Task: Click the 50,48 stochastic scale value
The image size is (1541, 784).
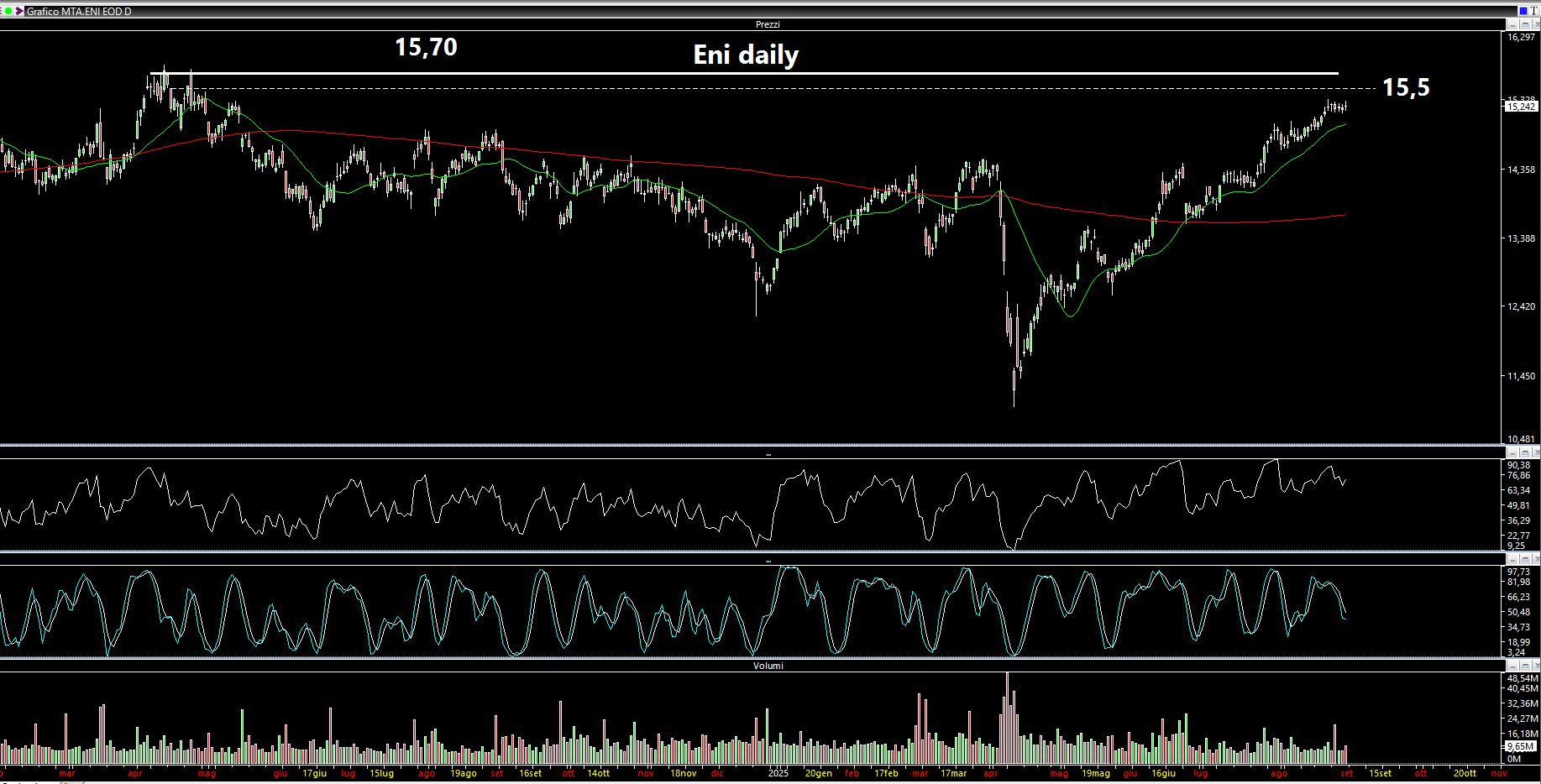Action: pos(1518,612)
